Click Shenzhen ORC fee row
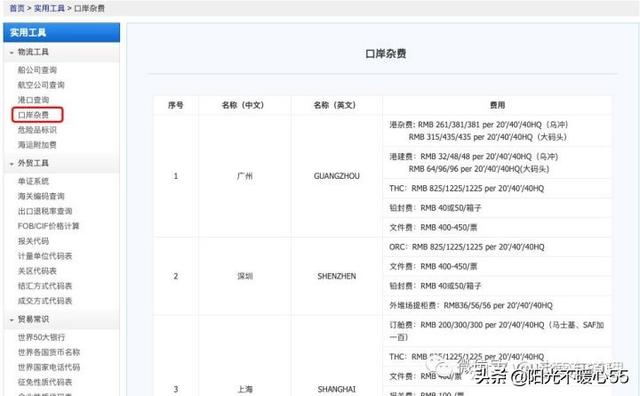The height and width of the screenshot is (396, 640). (x=498, y=247)
